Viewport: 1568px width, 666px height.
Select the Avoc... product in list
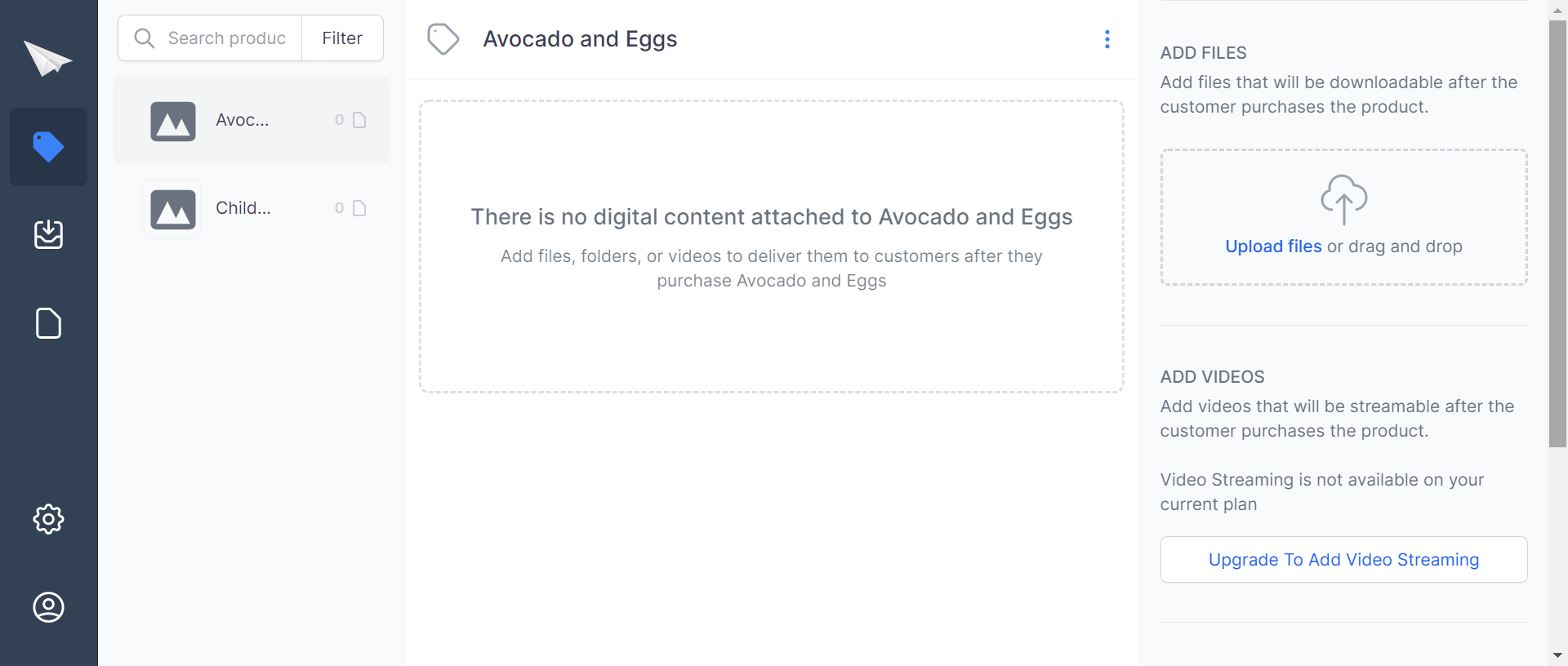[x=243, y=120]
